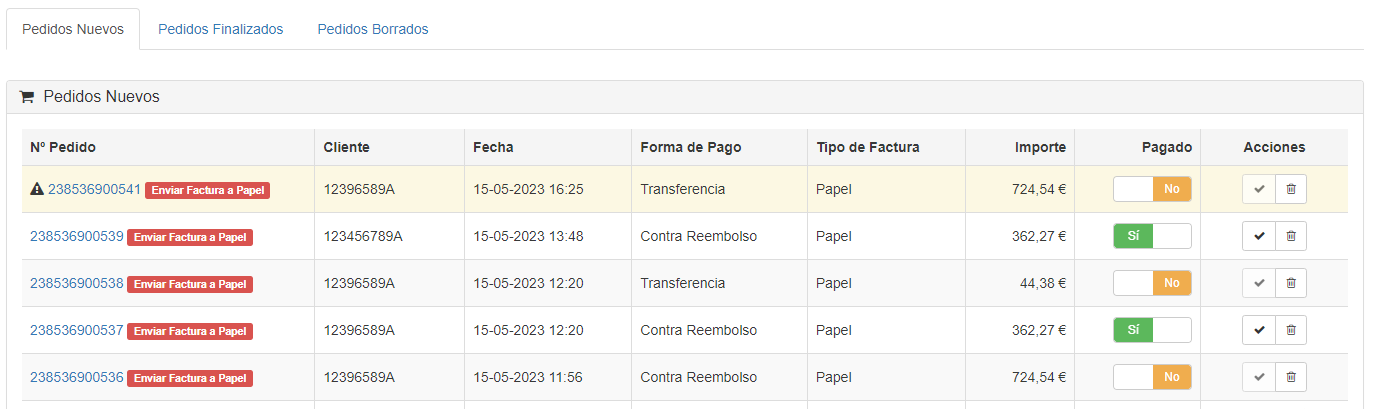The image size is (1378, 409).
Task: Click the checkmark icon for order 238536900538
Action: [x=1259, y=283]
